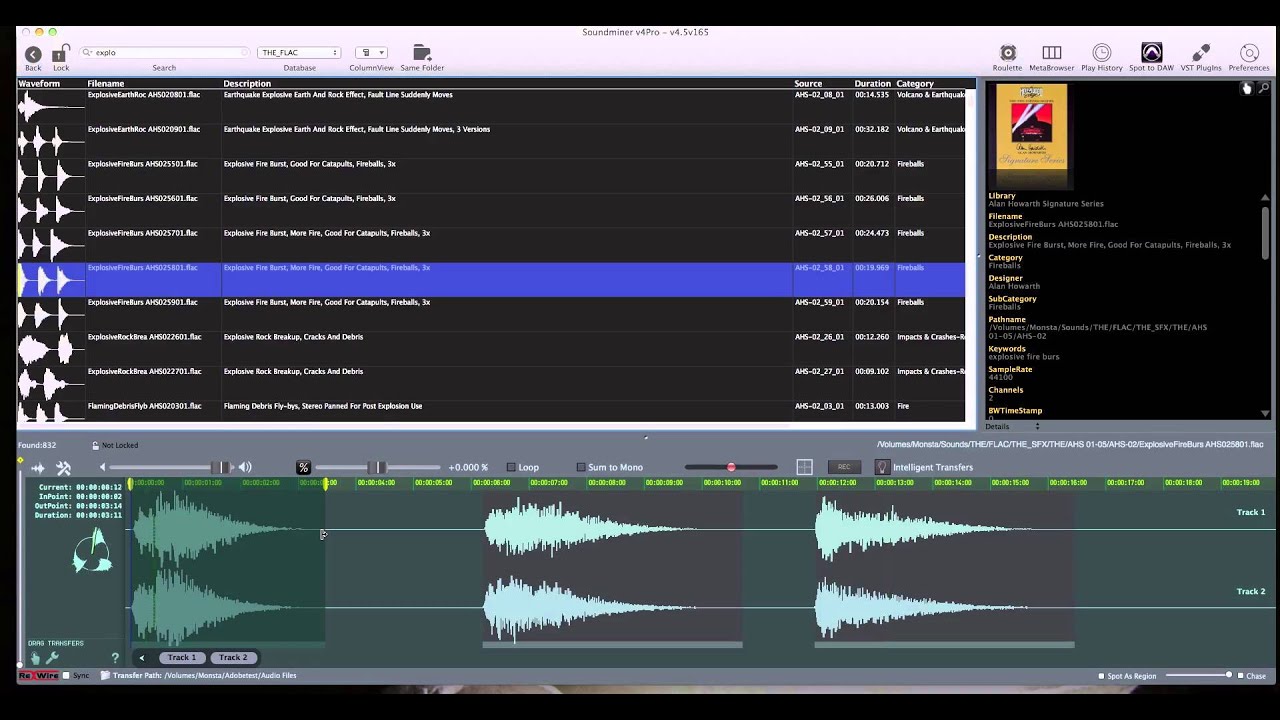Enable the Sum to Mono checkbox
This screenshot has height=720, width=1280.
[581, 467]
